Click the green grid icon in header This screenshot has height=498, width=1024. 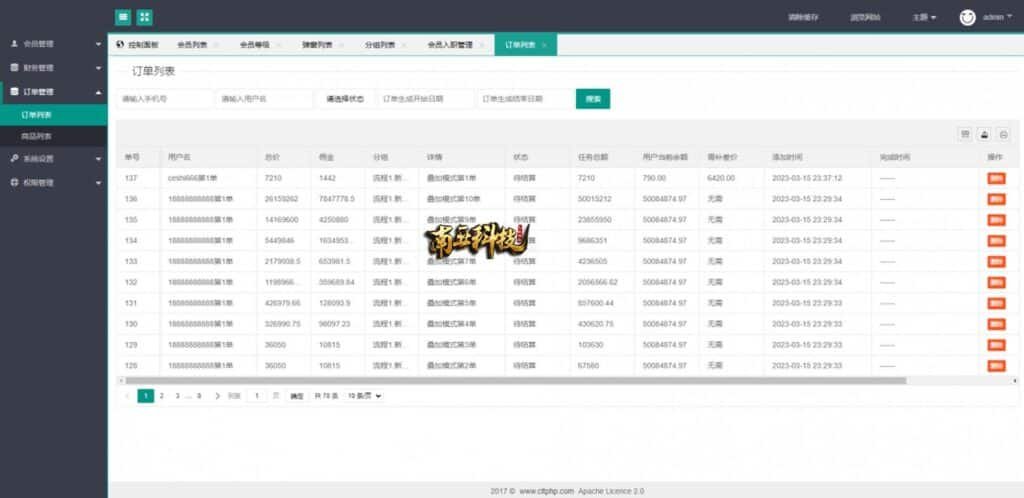[145, 17]
